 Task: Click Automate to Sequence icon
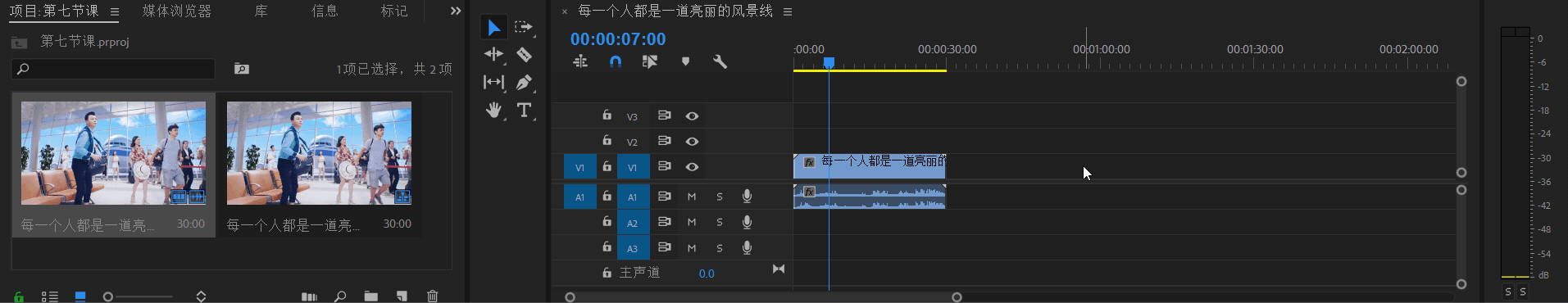(309, 296)
